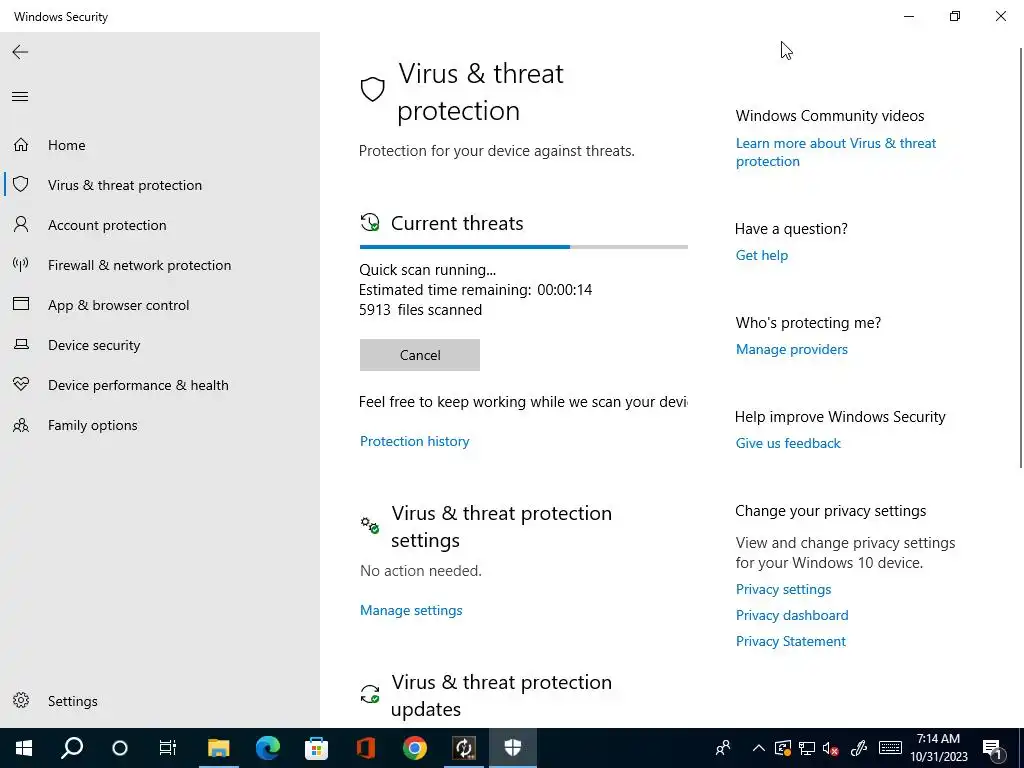Open the notification center icon
1024x768 pixels.
992,748
